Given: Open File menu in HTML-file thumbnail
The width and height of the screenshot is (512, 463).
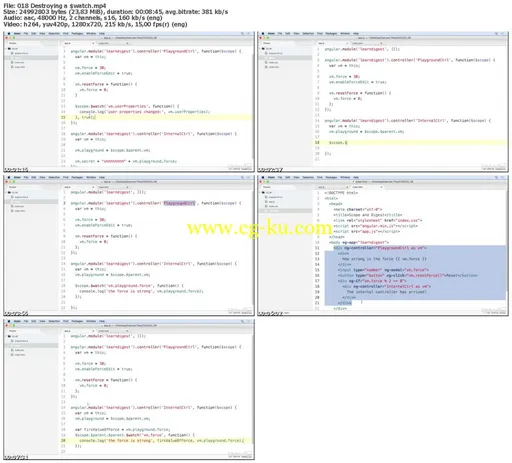Looking at the screenshot, I should coord(280,177).
